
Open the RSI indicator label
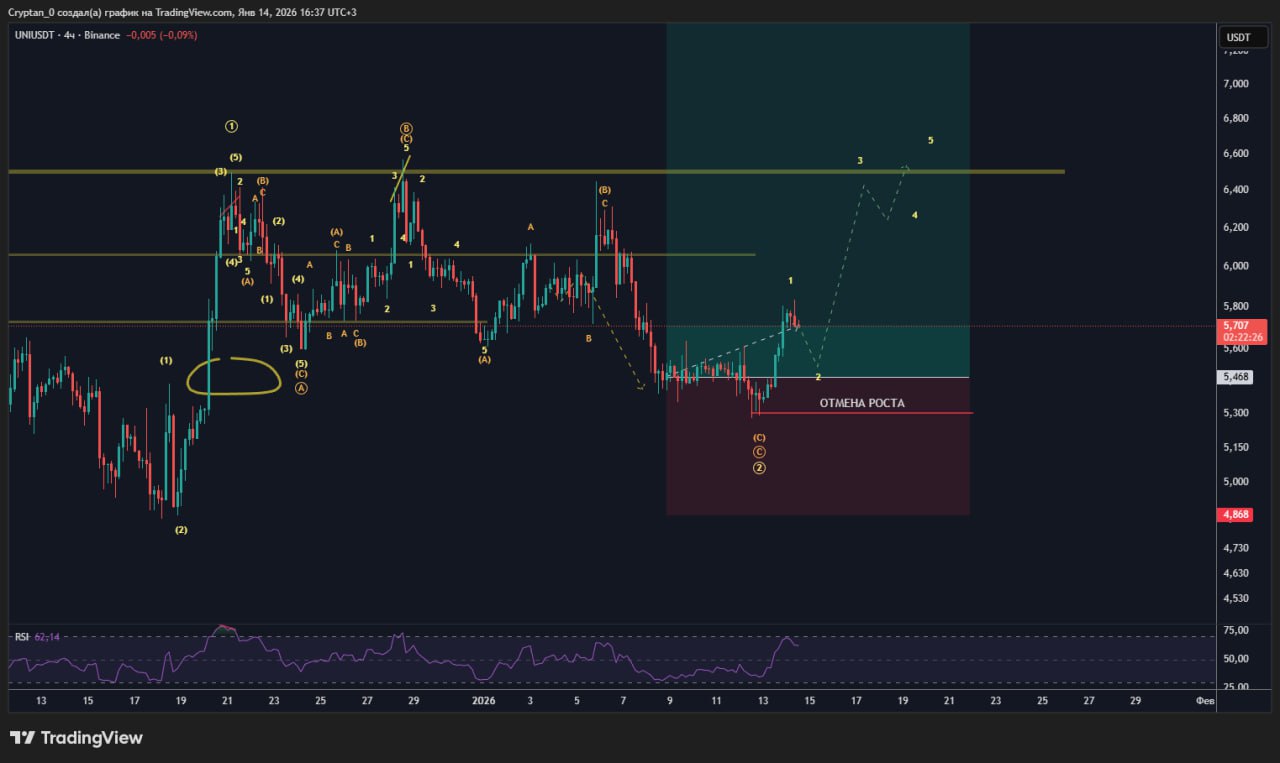click(21, 637)
